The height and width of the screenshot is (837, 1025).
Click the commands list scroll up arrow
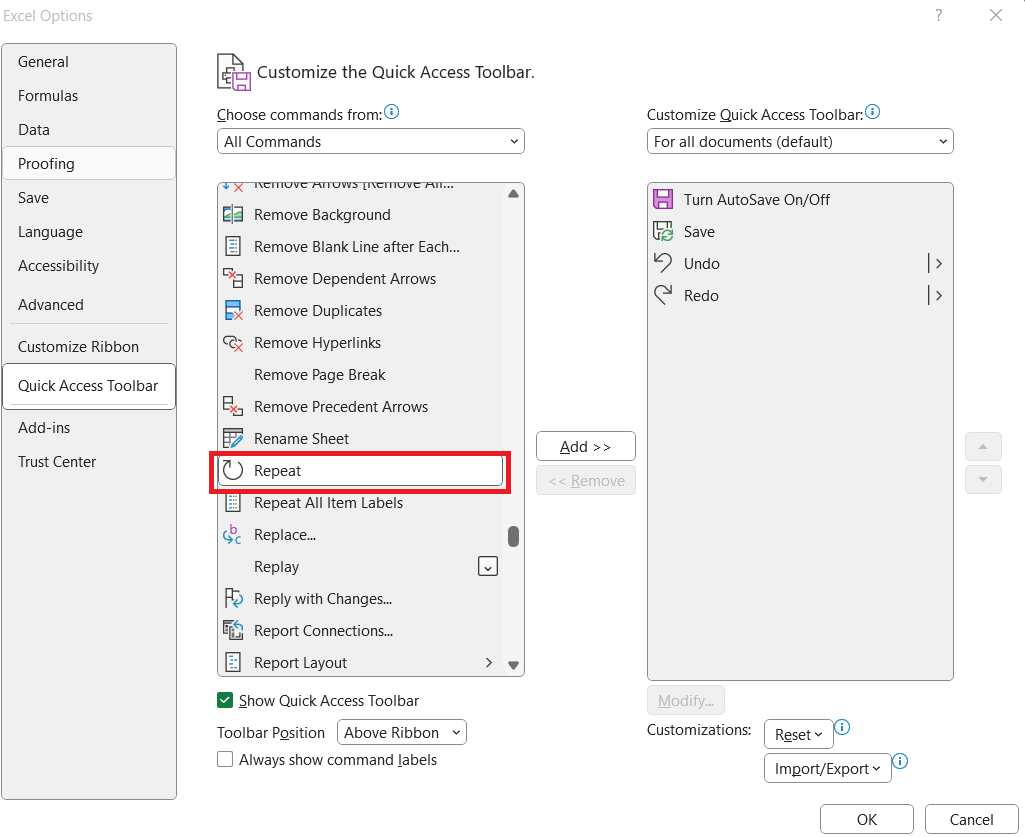(513, 194)
